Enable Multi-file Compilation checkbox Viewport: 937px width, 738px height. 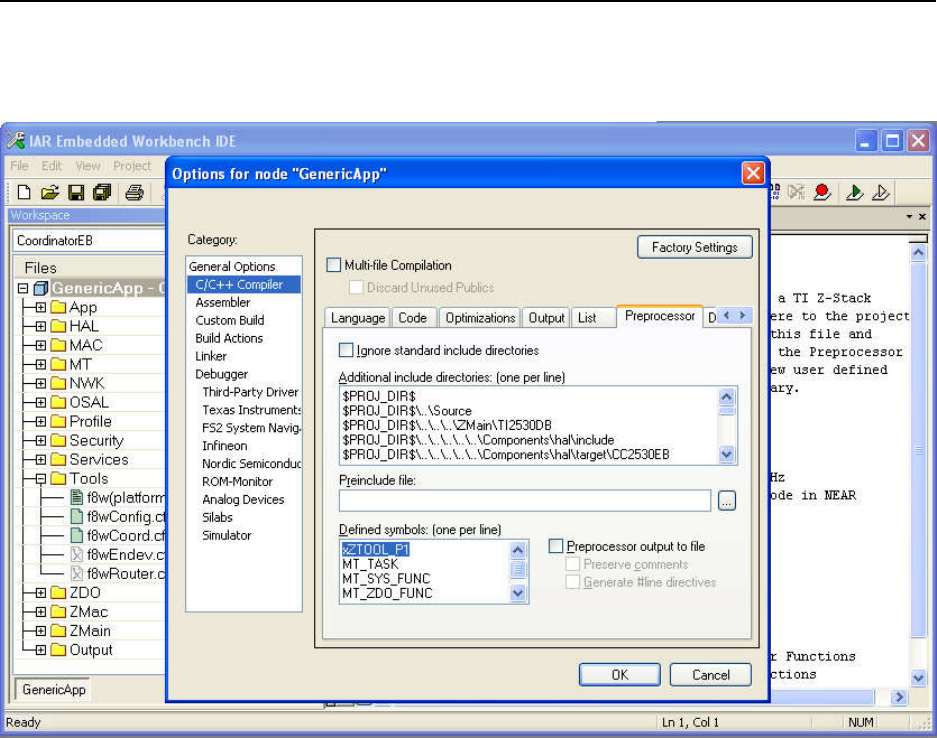coord(333,265)
